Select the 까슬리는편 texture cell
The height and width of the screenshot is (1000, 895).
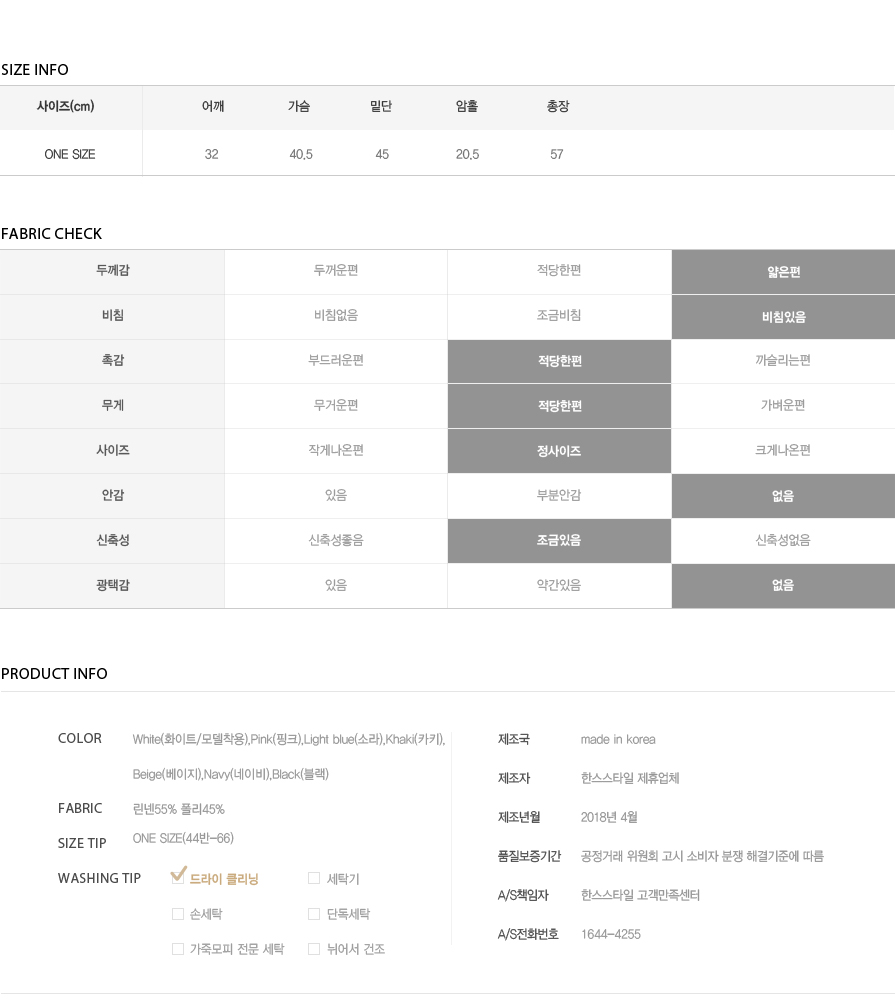(783, 360)
